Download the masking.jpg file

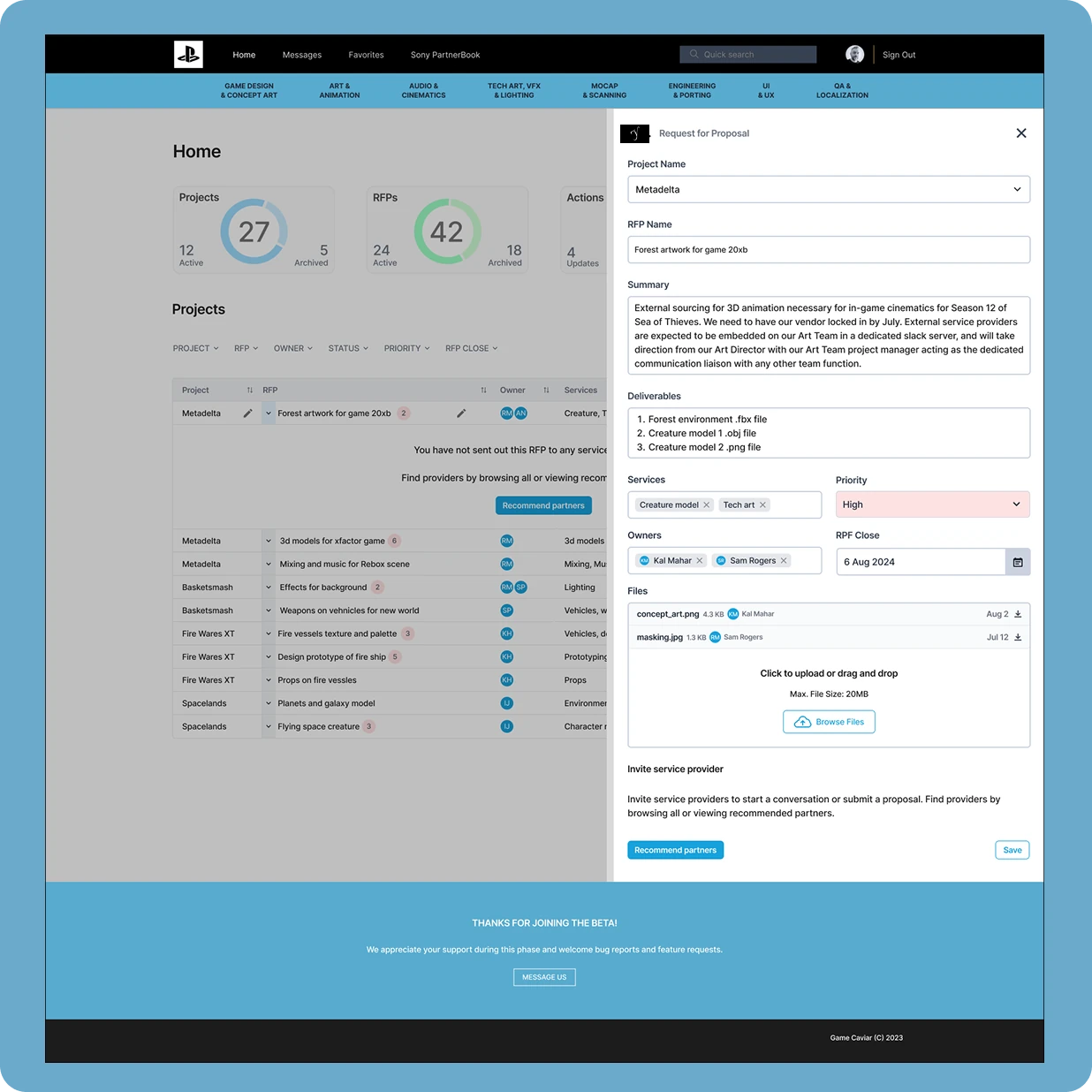(1018, 637)
